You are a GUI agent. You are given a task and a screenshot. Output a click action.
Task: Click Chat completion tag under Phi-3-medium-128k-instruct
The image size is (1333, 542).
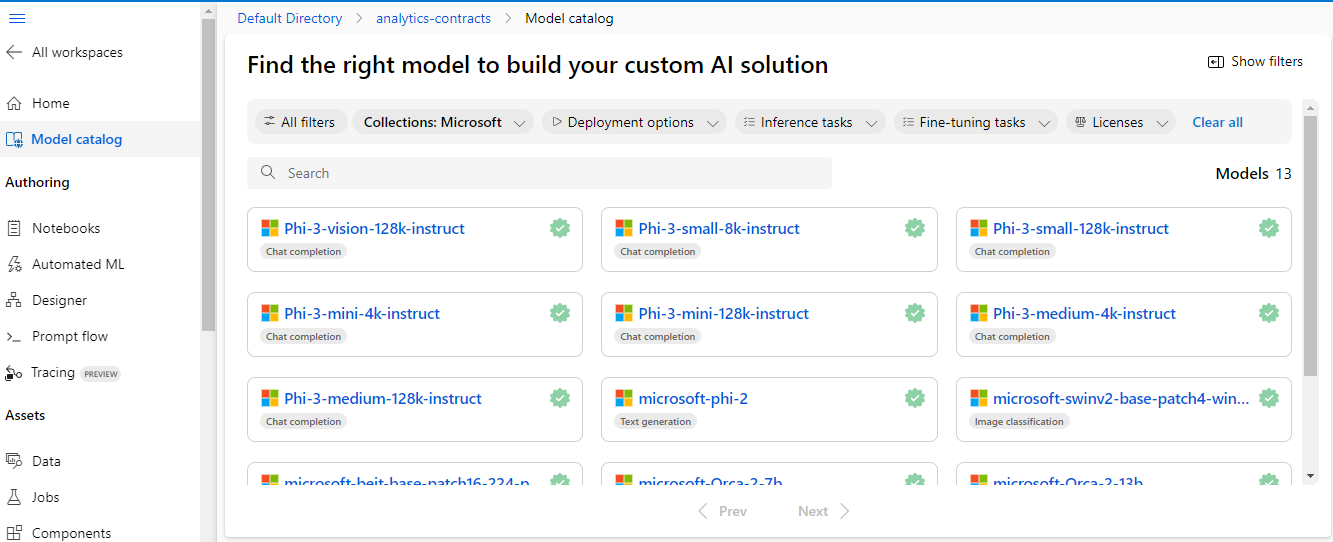[x=303, y=422]
